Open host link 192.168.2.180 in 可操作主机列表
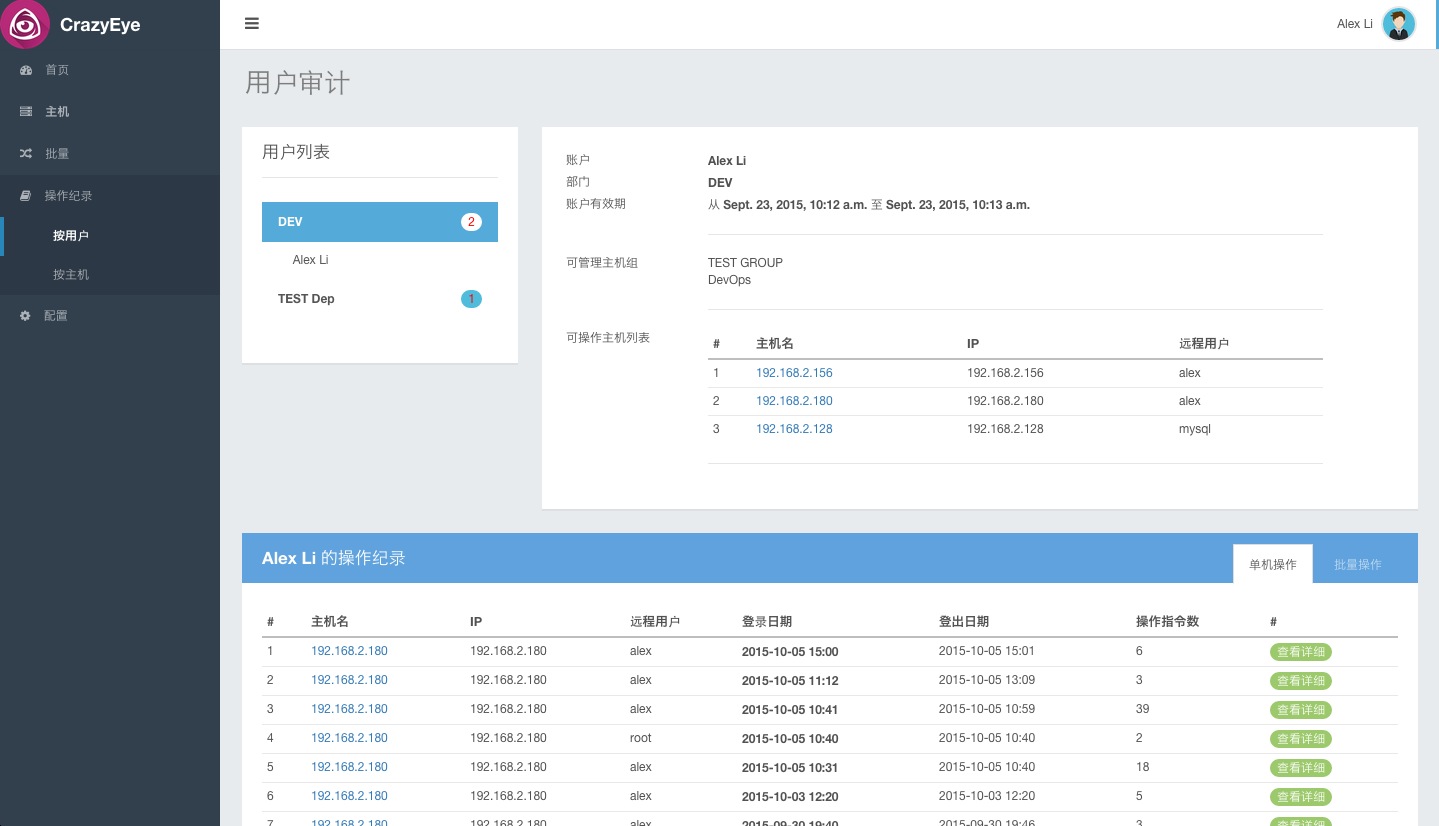 (794, 401)
